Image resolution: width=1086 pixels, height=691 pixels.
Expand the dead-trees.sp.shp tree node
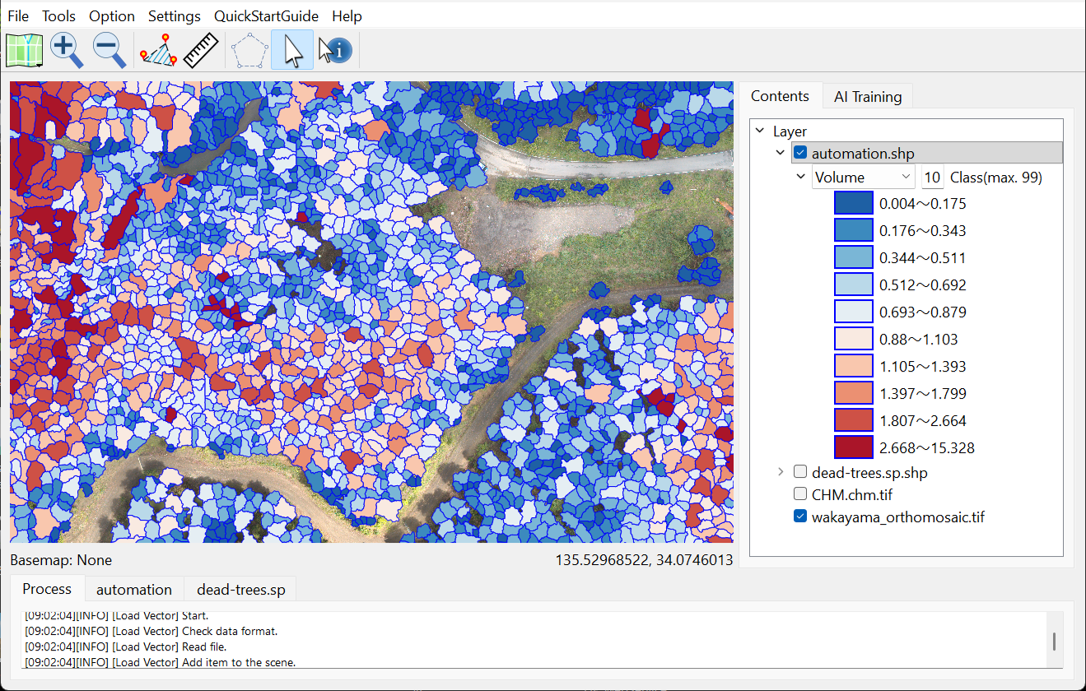point(781,472)
